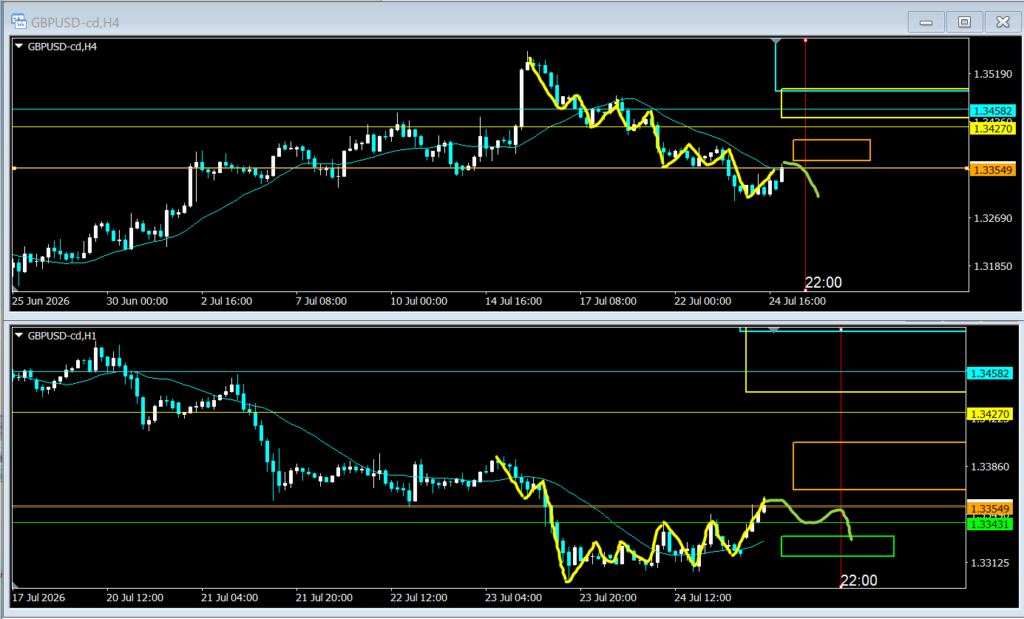
Task: Click the 1.33125 price scale value
Action: click(990, 563)
